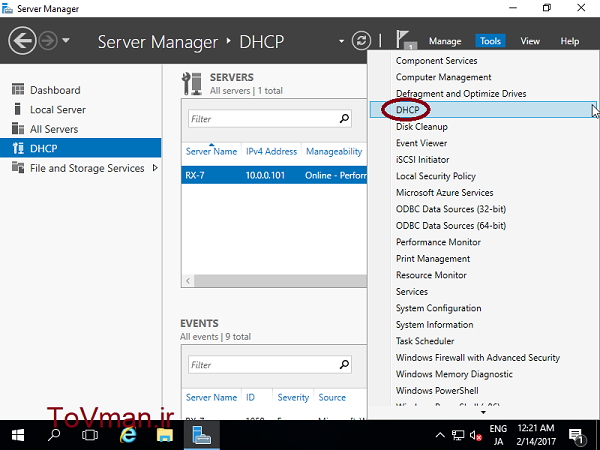
Task: Open the View menu
Action: pyautogui.click(x=530, y=41)
